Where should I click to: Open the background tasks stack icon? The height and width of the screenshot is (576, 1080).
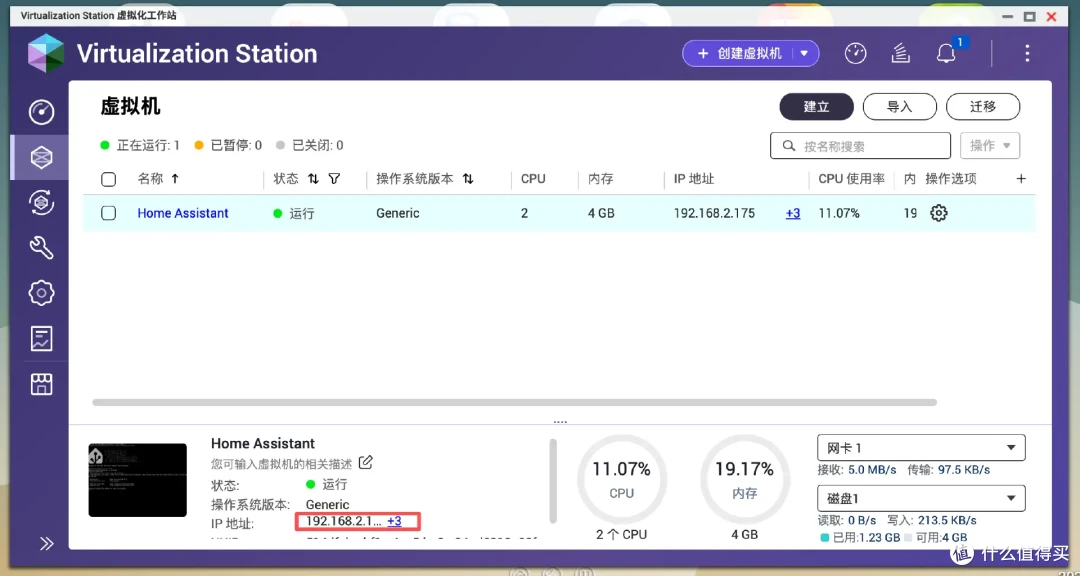(x=901, y=53)
